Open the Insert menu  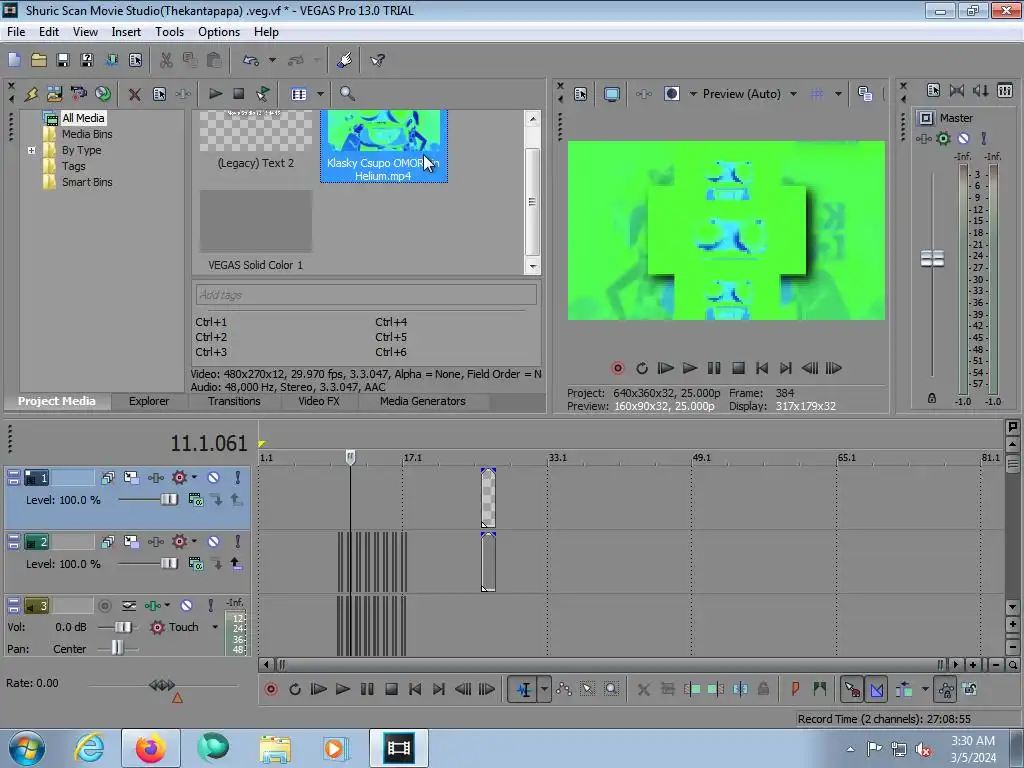(126, 31)
